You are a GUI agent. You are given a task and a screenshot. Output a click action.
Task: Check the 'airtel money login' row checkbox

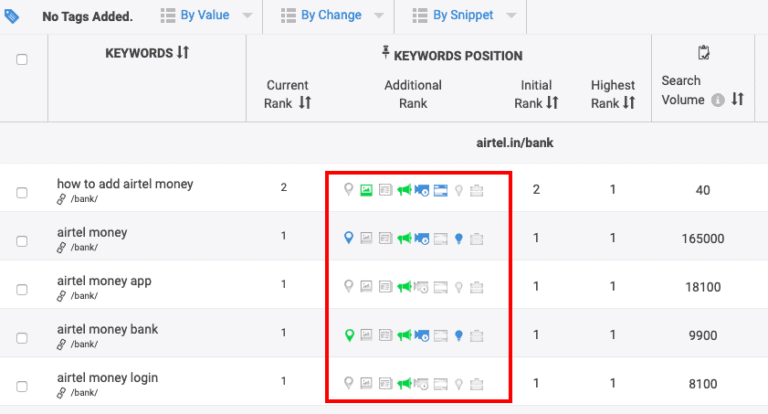22,386
